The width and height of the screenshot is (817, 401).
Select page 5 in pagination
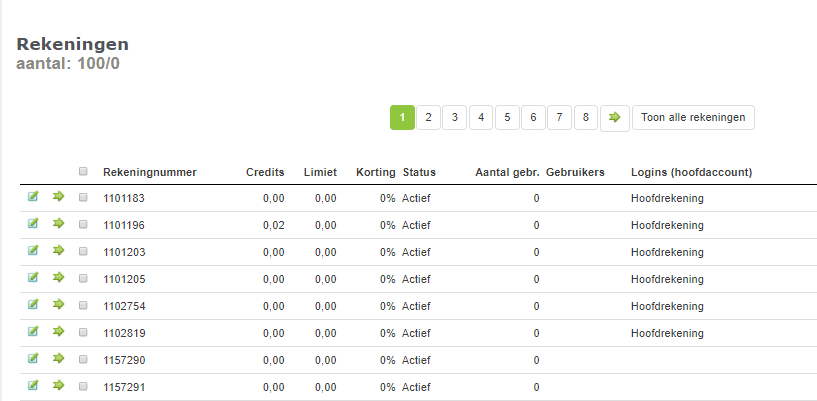point(507,118)
